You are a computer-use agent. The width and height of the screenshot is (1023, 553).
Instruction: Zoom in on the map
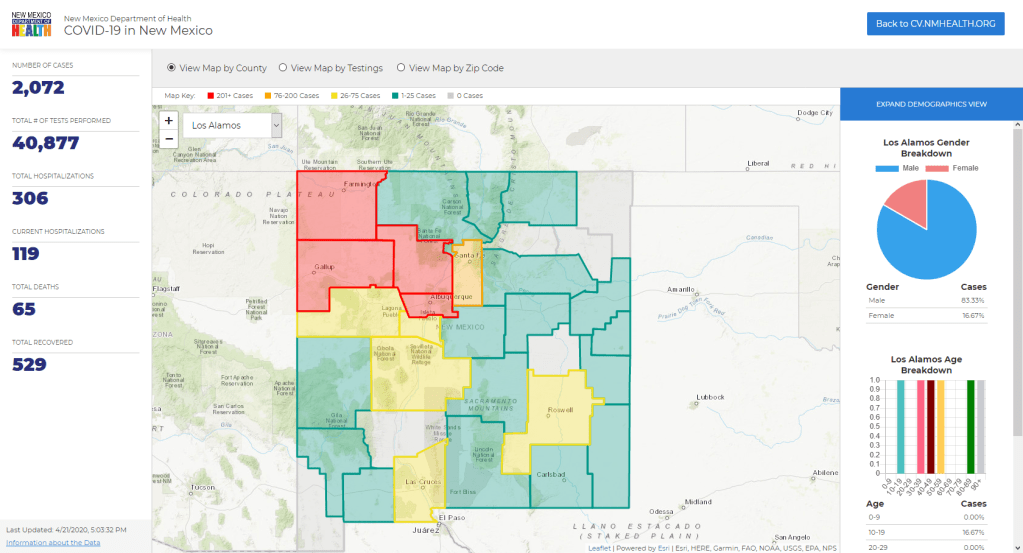pyautogui.click(x=168, y=121)
